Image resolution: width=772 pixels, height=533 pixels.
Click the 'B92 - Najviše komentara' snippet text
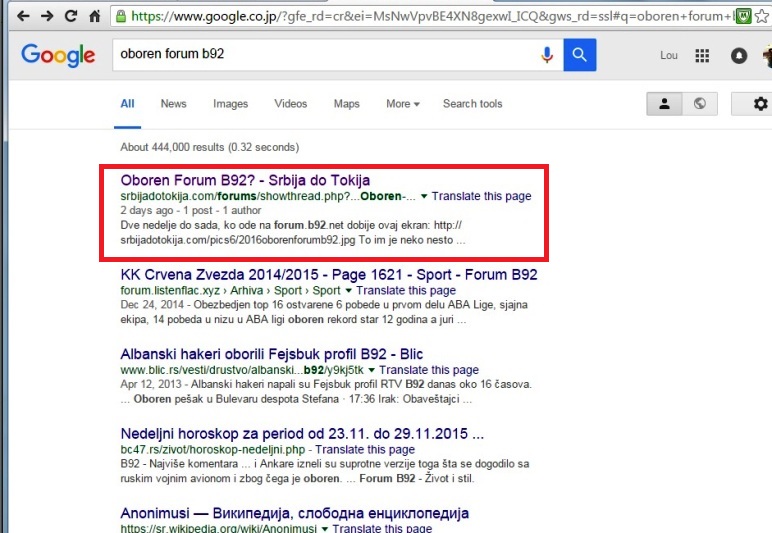(324, 471)
